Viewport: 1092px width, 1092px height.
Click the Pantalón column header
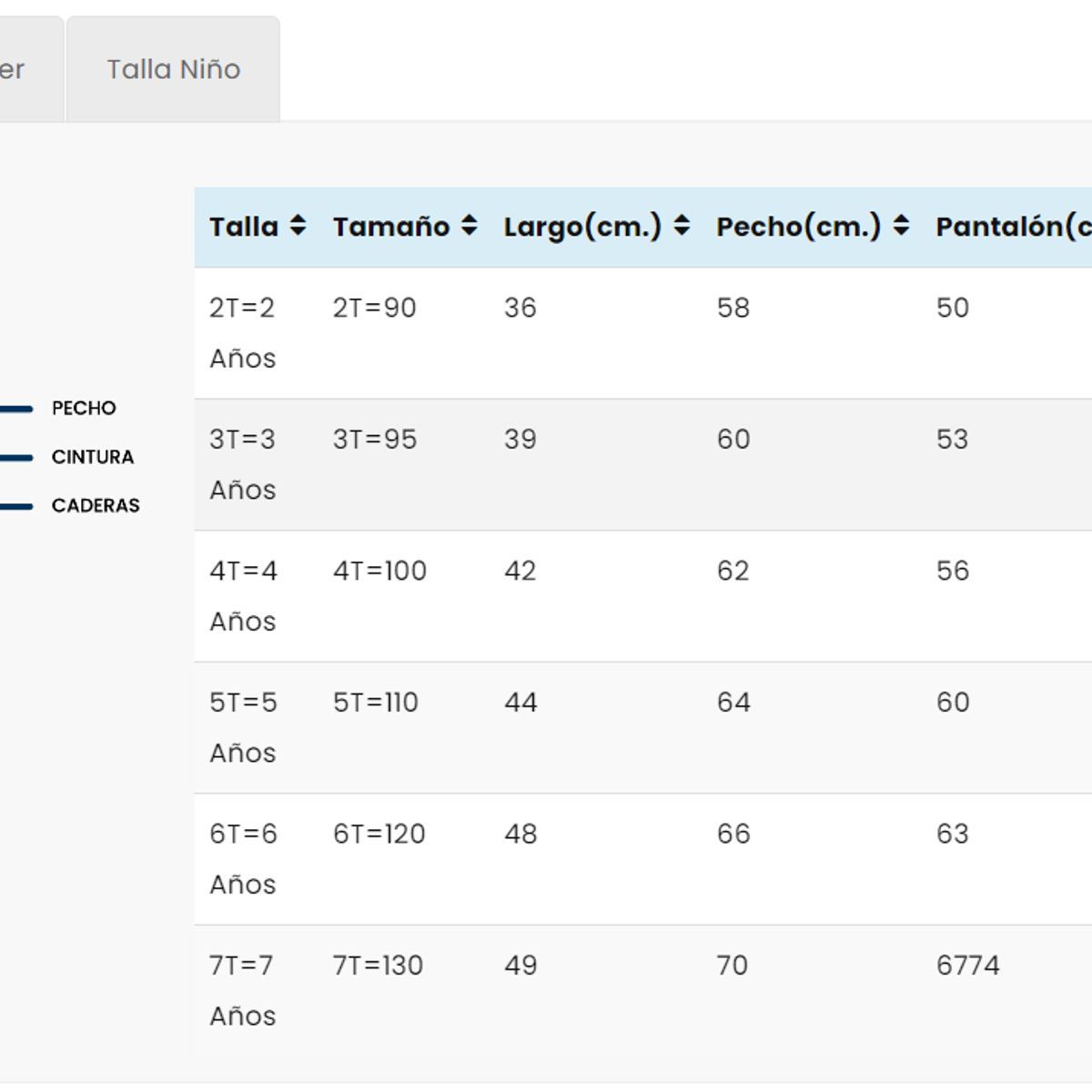click(1013, 227)
